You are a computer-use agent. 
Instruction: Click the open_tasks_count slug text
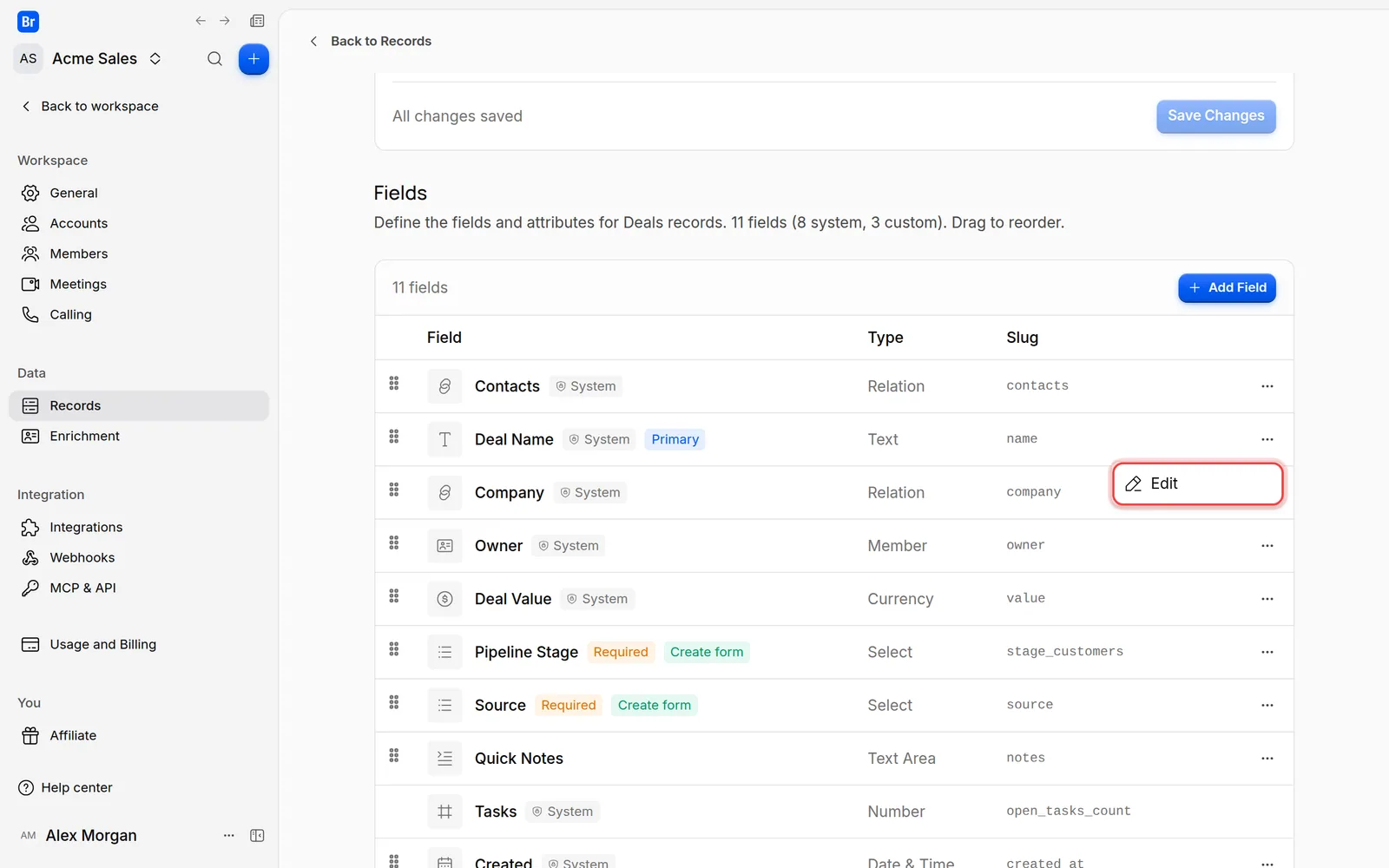click(x=1069, y=812)
